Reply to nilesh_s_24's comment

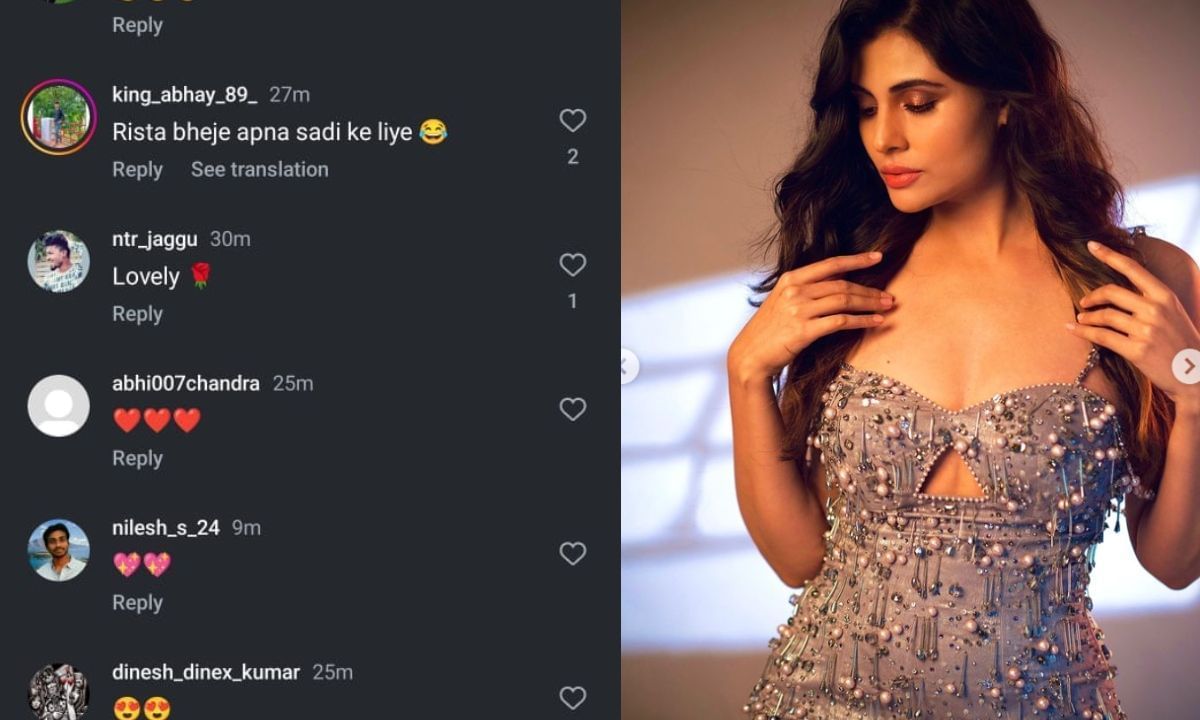coord(137,603)
